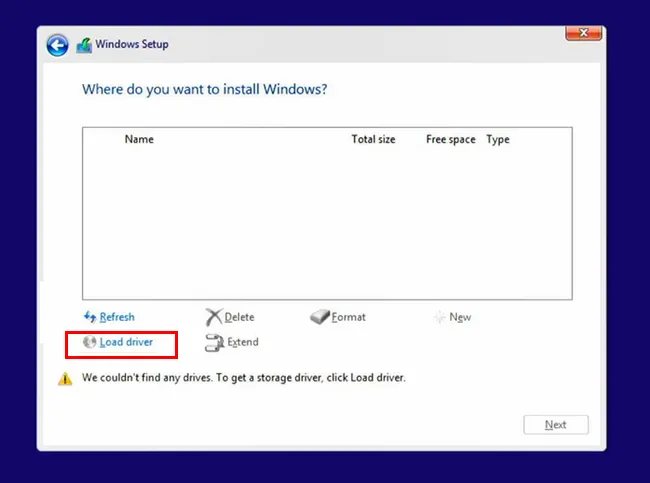Click the Total size column header

[x=373, y=140]
